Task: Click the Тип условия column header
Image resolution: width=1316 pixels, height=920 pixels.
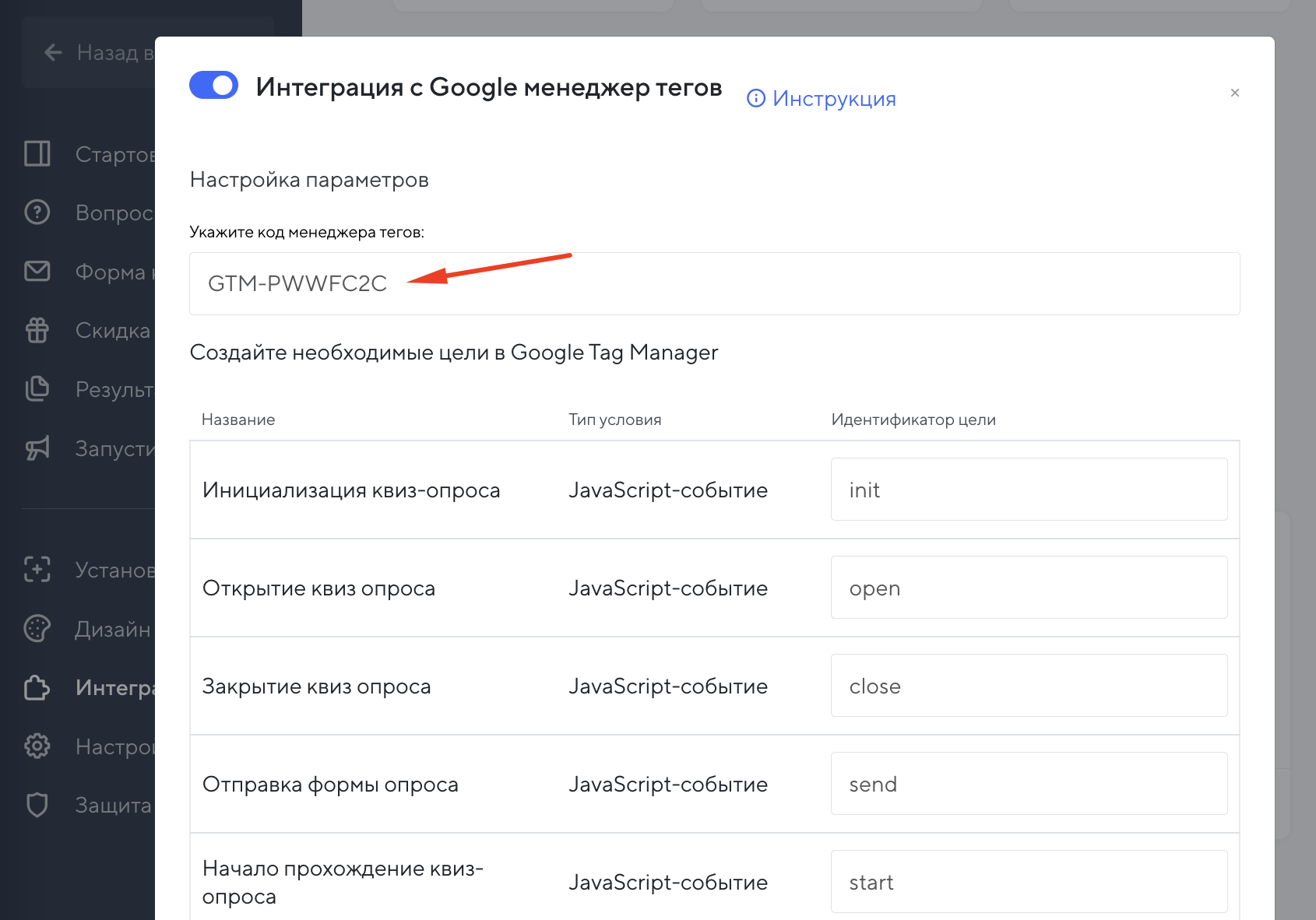Action: [615, 420]
